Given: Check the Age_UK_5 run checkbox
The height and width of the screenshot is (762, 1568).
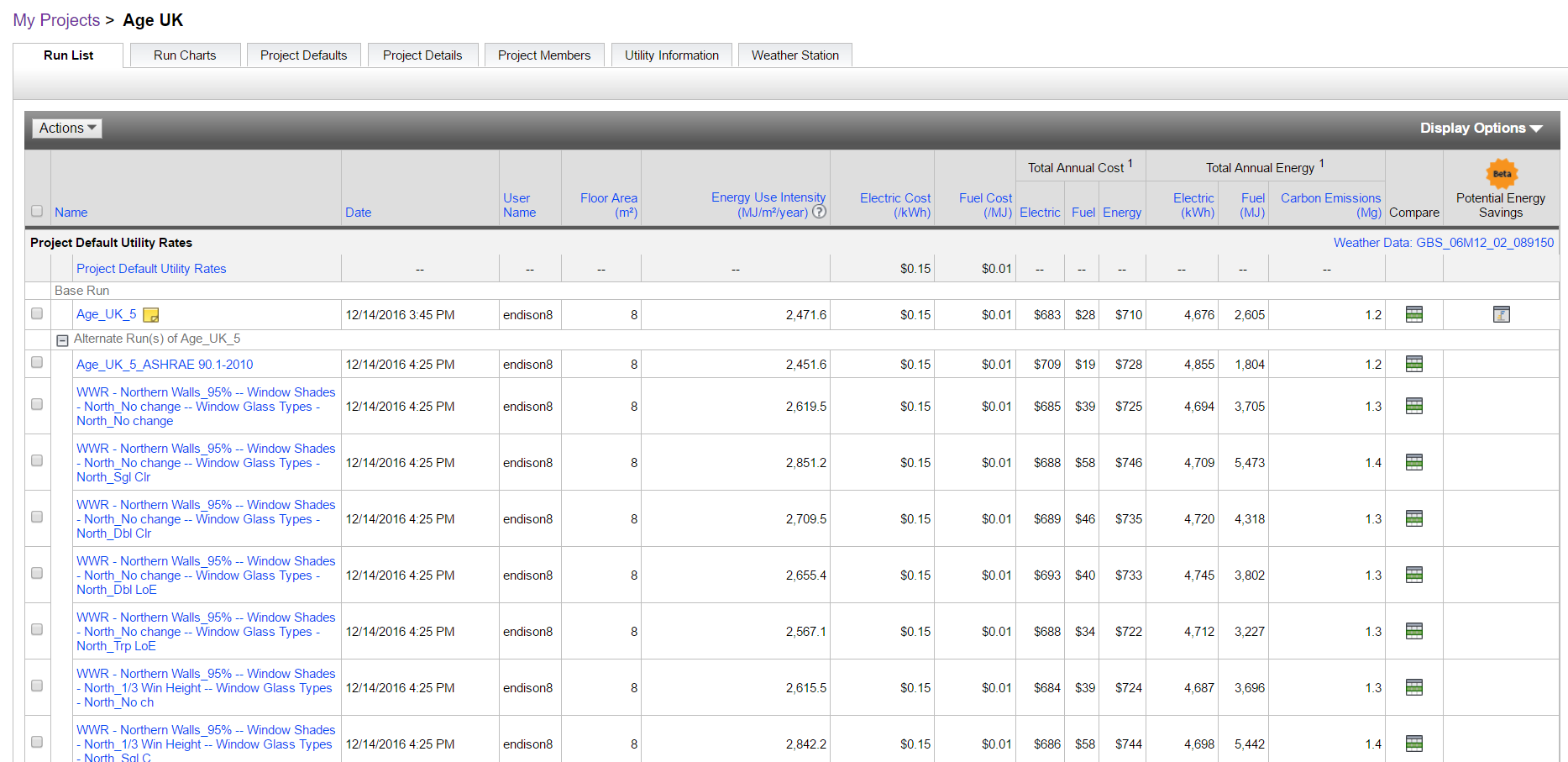Looking at the screenshot, I should (x=37, y=313).
